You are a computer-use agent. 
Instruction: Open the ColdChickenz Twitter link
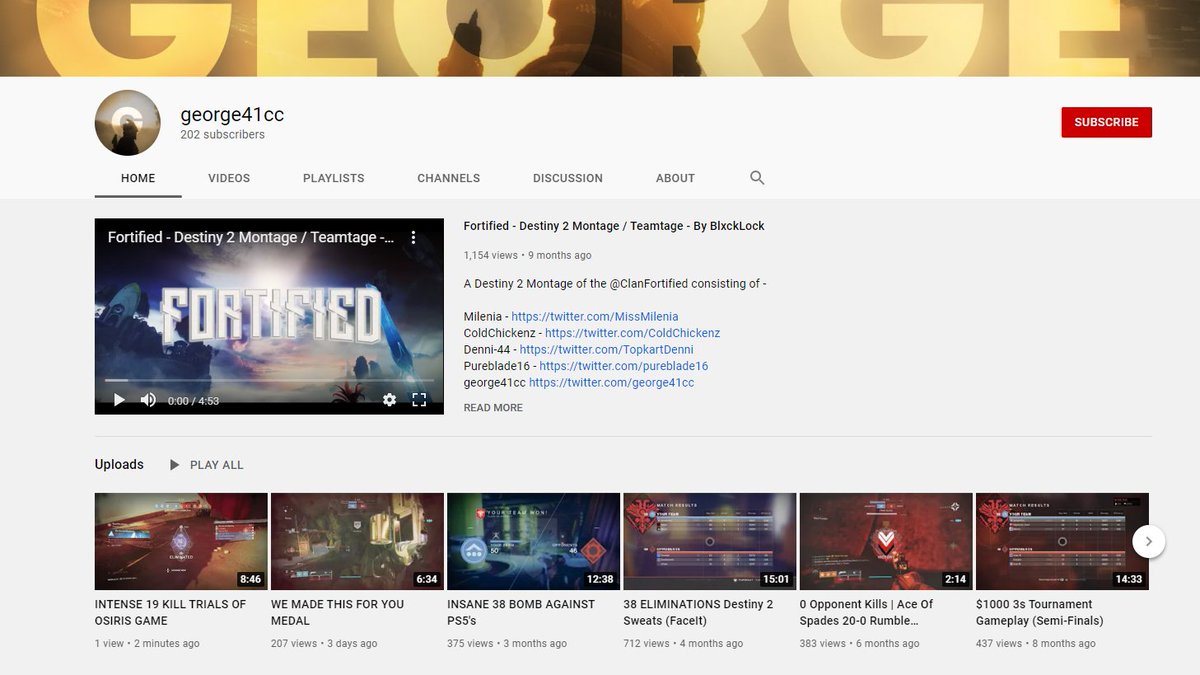click(x=633, y=333)
